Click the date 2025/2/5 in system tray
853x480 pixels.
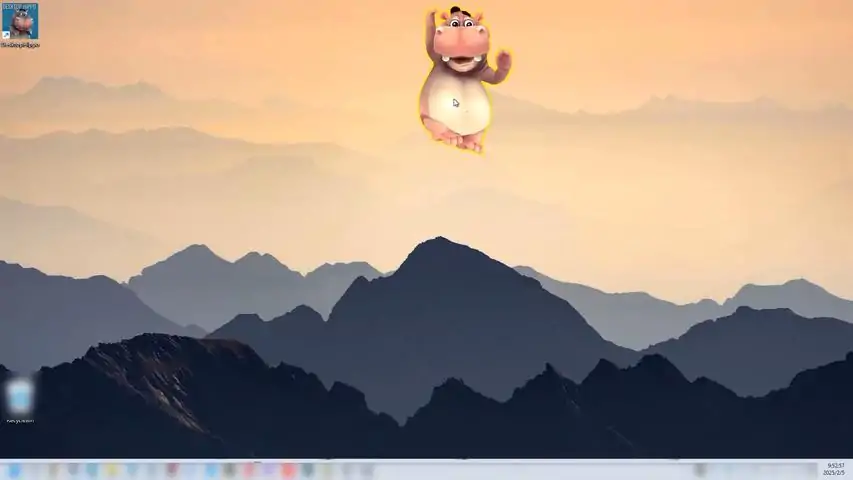(x=834, y=474)
